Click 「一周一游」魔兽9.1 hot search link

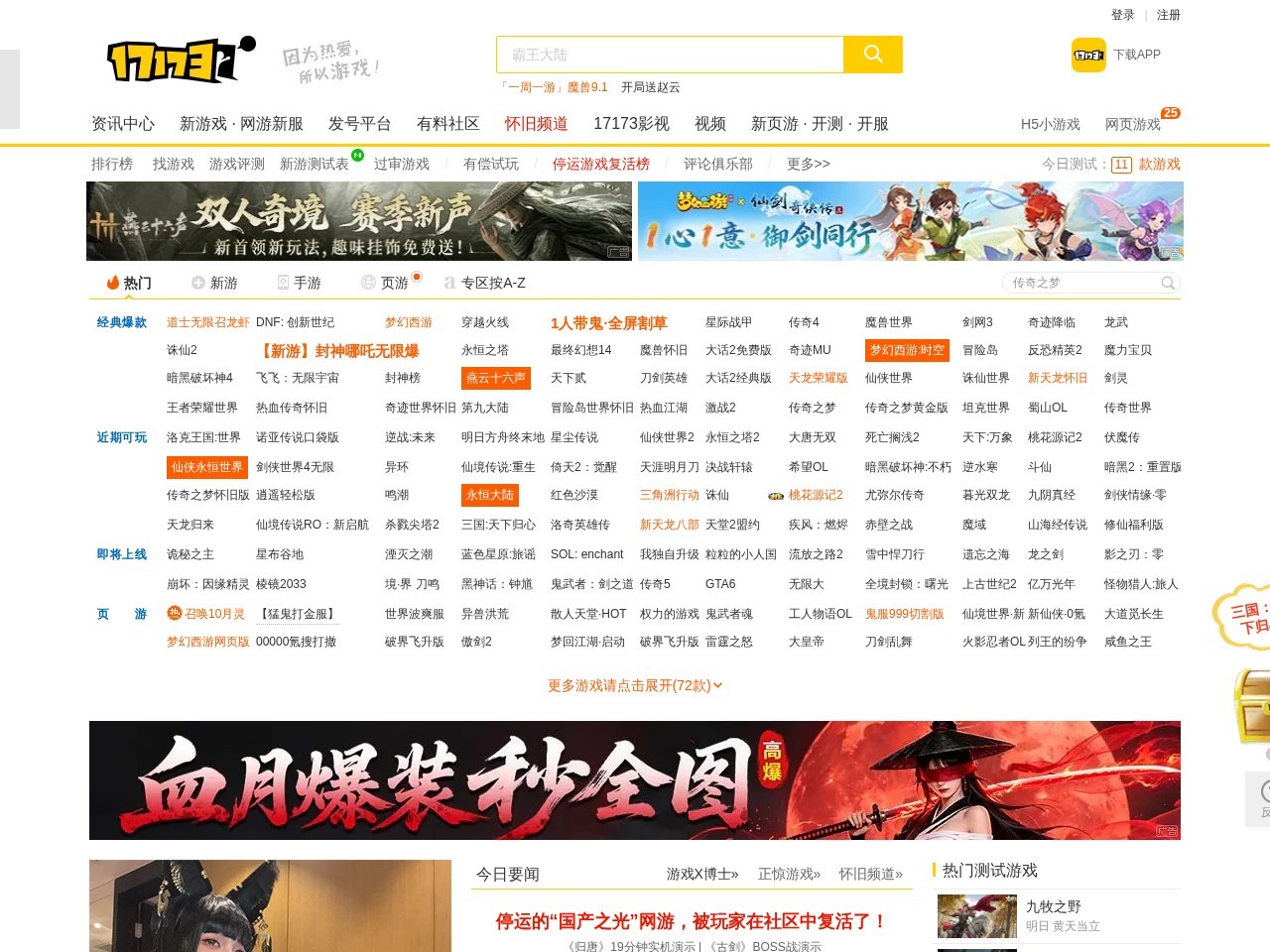coord(553,87)
